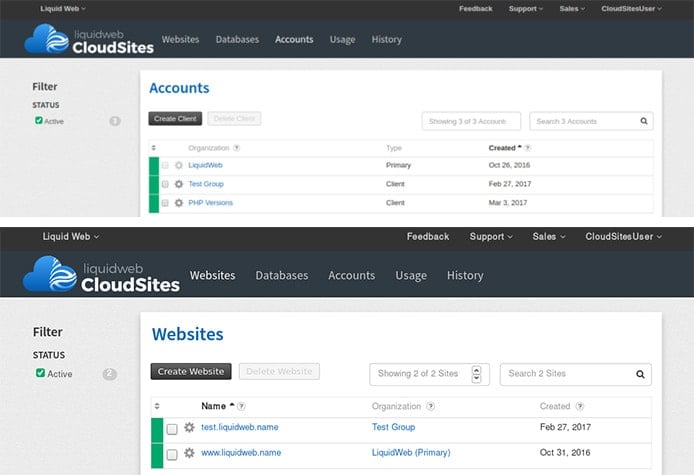Open Usage tab in lower navigation bar

pyautogui.click(x=411, y=275)
